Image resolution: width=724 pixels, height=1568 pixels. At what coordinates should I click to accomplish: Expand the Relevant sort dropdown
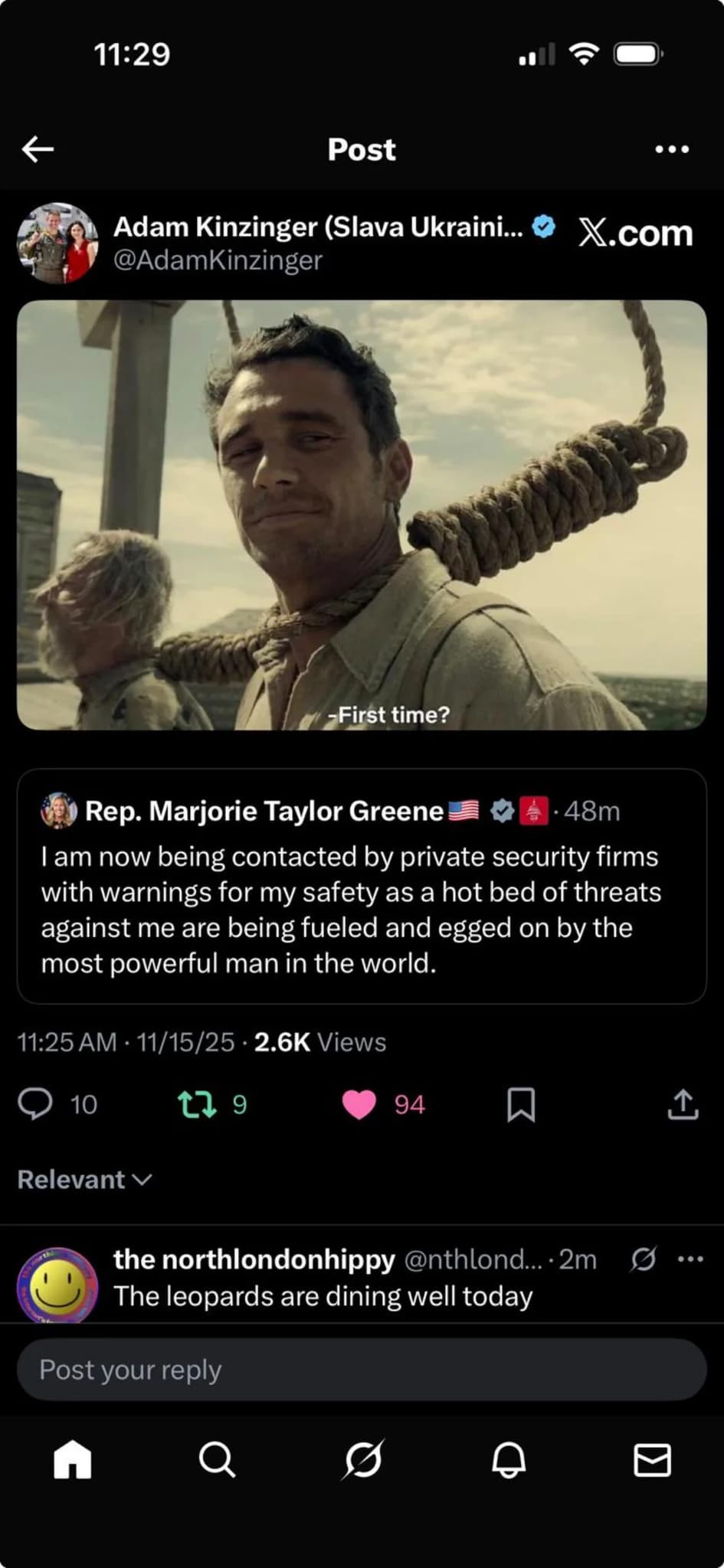click(x=85, y=1179)
